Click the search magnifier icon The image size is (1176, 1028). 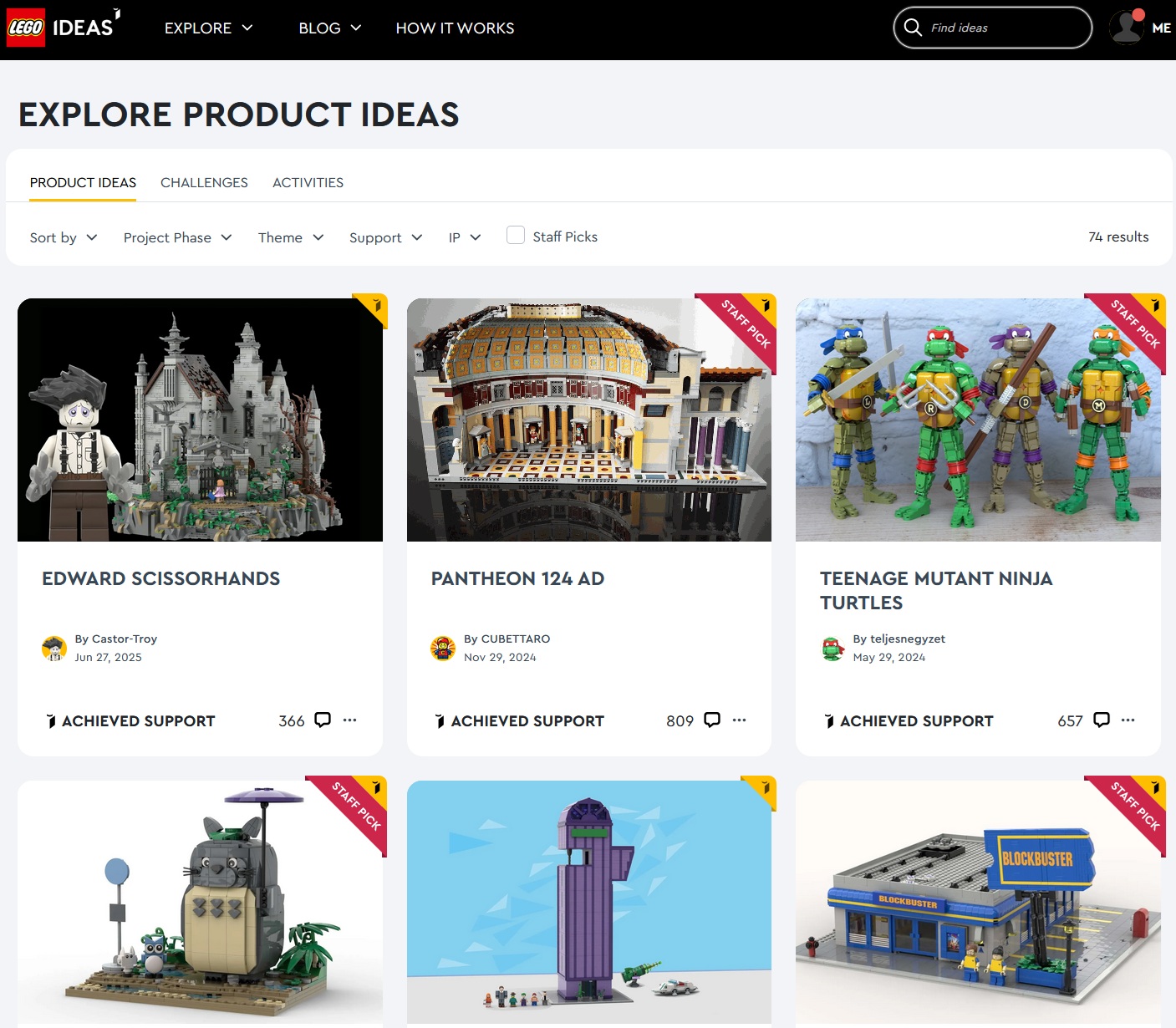[x=913, y=28]
